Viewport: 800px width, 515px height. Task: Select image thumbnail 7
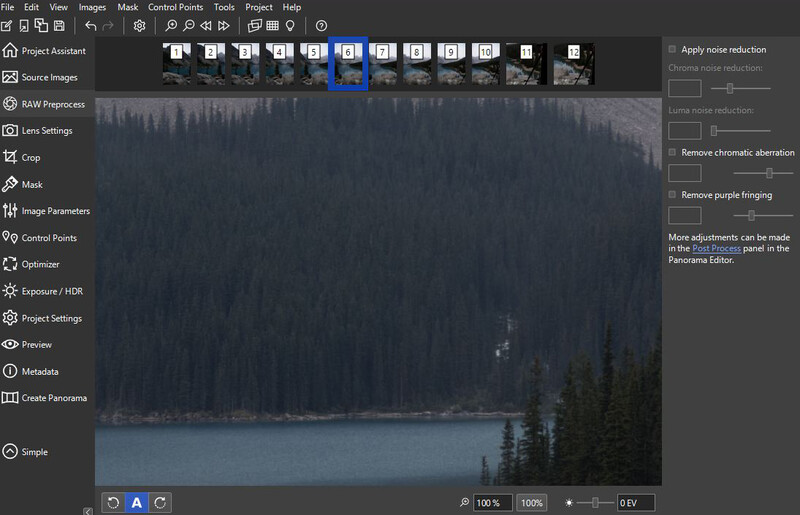coord(383,64)
